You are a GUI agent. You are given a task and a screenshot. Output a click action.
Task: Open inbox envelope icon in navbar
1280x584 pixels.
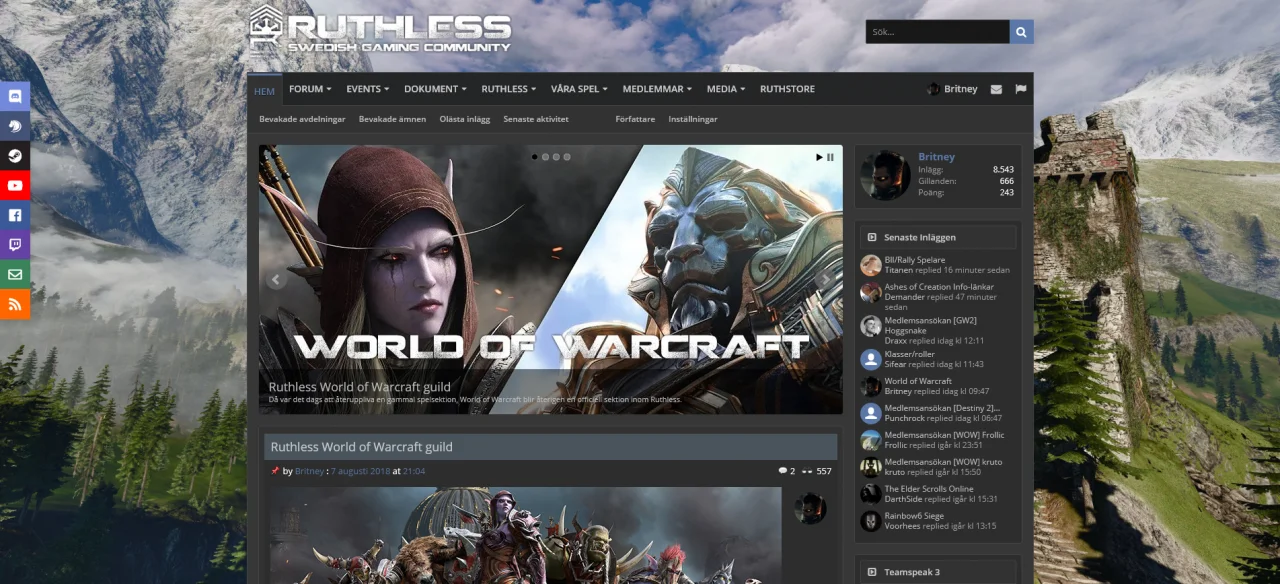click(x=996, y=89)
